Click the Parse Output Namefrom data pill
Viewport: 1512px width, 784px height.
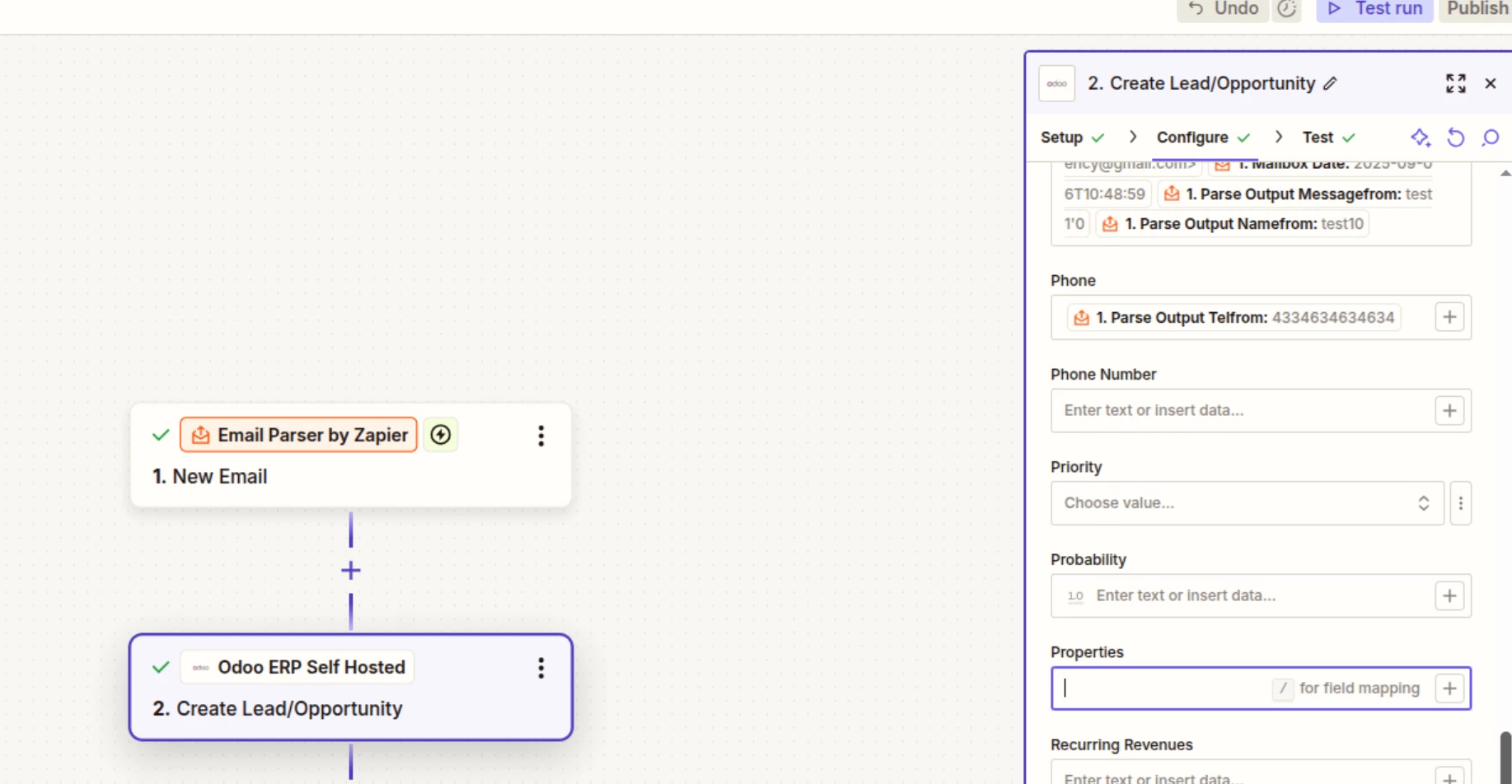click(x=1233, y=224)
